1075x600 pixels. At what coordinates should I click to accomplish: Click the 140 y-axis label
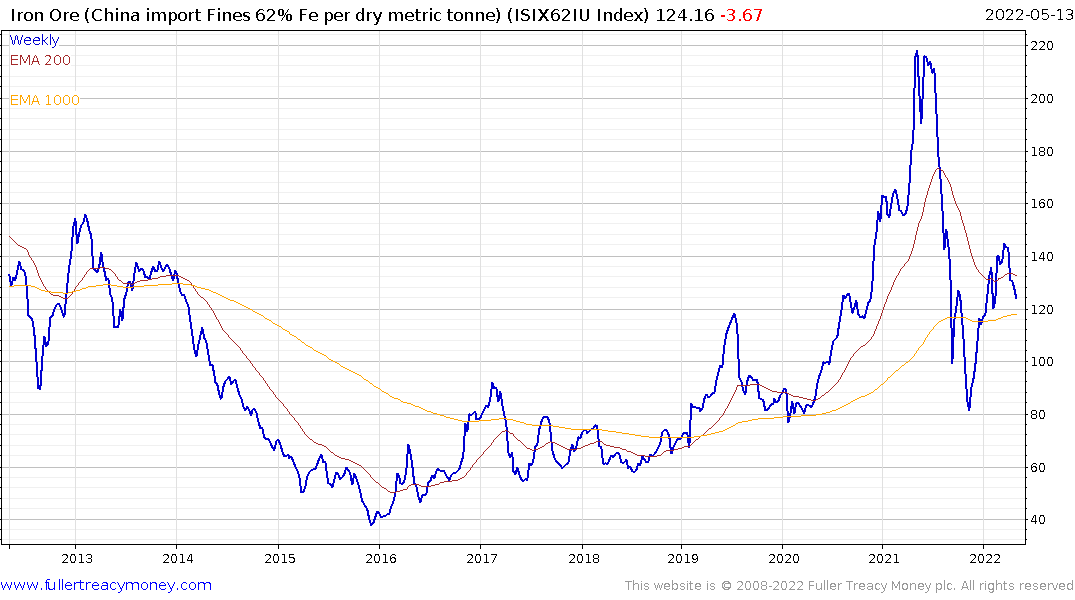point(1042,256)
